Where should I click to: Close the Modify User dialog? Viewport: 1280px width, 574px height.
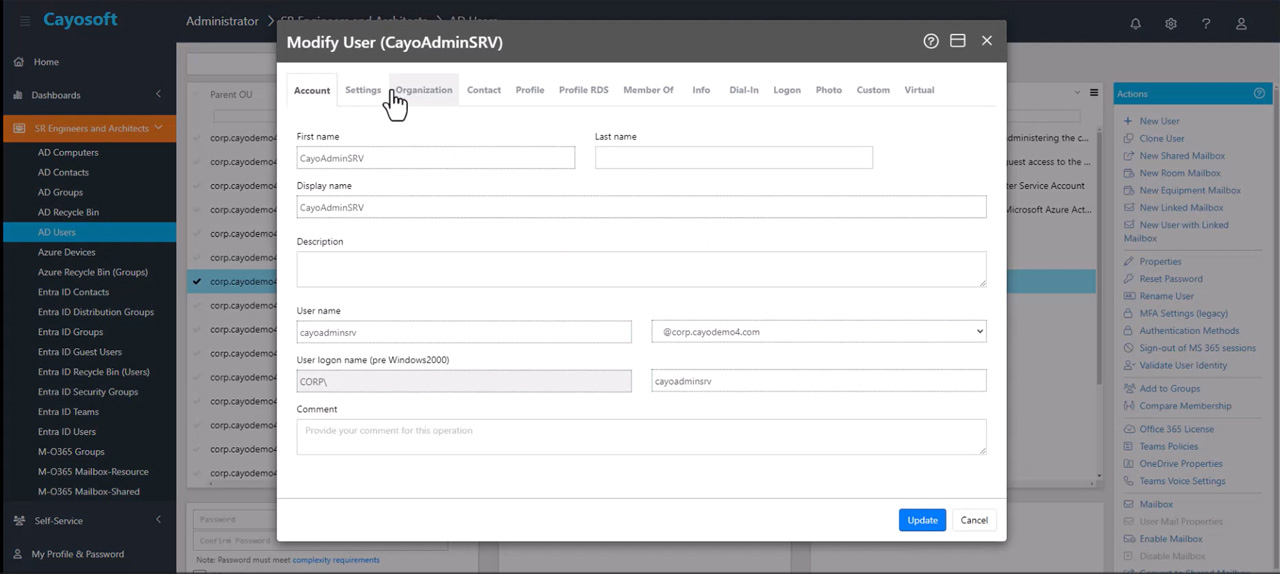[987, 41]
